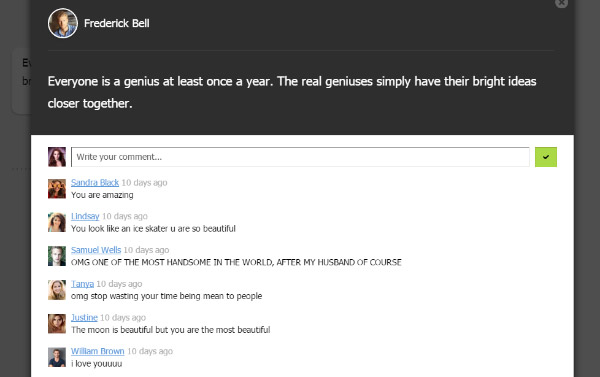
Task: Click Sandra Black's avatar thumbnail
Action: (x=57, y=189)
